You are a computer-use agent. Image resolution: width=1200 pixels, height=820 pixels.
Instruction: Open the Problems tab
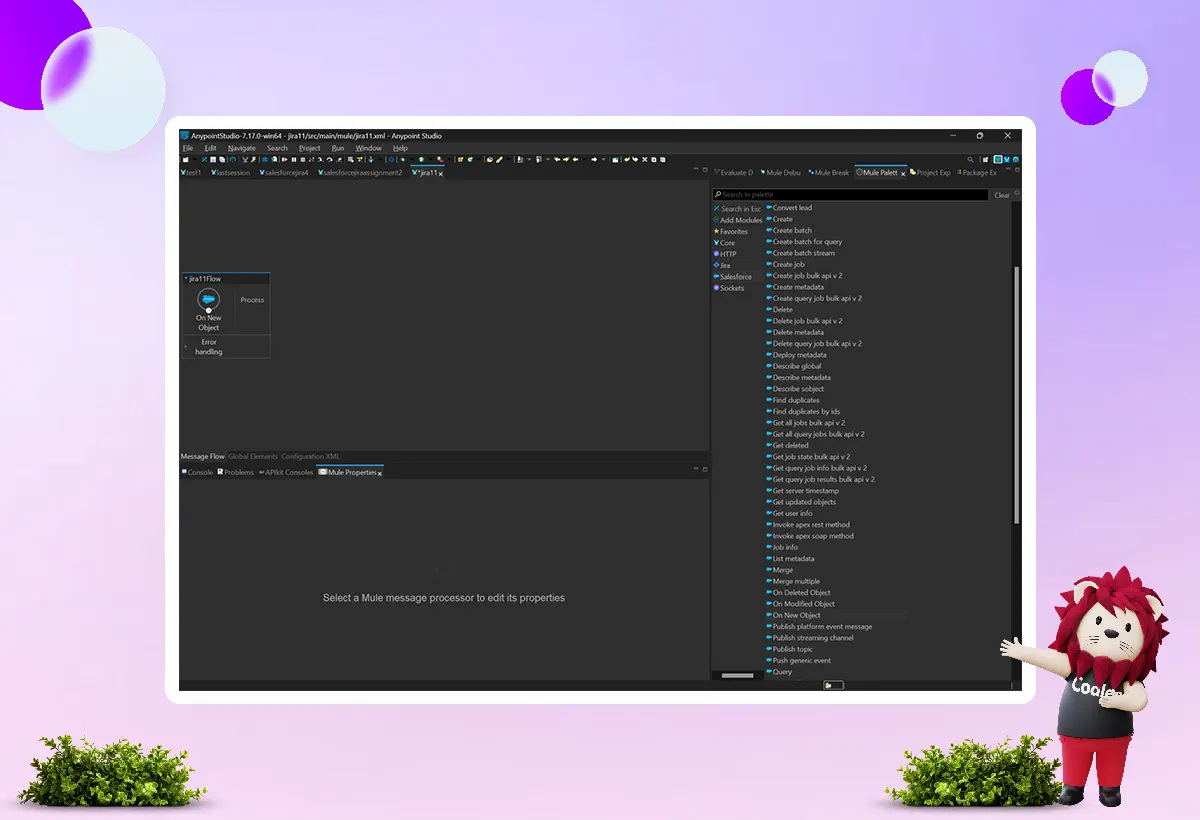[x=236, y=472]
